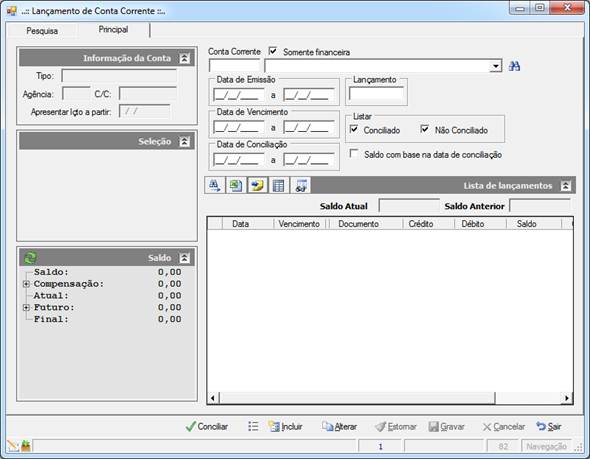Click the Data de Vencimento start date field
Screen dimensions: 590x459
coord(239,127)
